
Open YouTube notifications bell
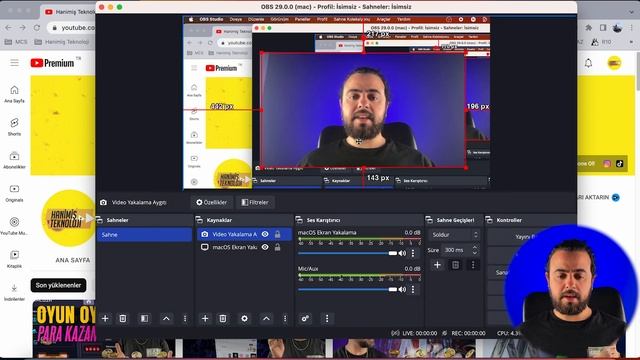(588, 63)
